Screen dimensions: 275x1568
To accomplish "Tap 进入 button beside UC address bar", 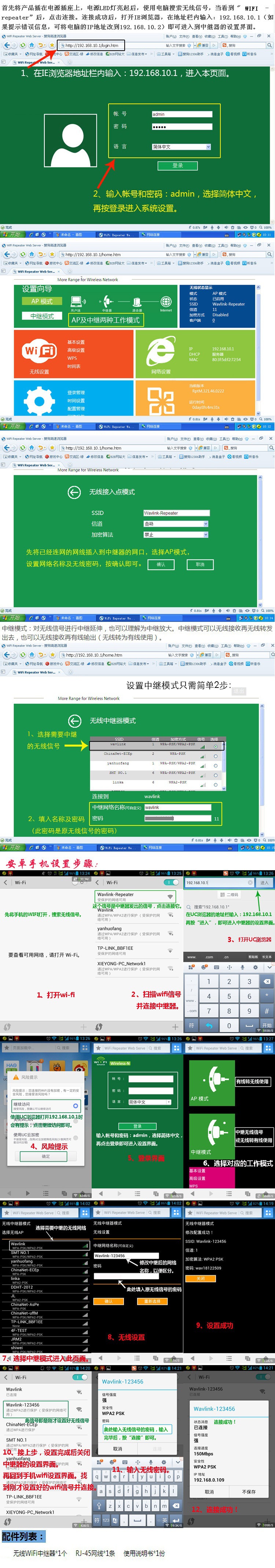I will point(264,882).
